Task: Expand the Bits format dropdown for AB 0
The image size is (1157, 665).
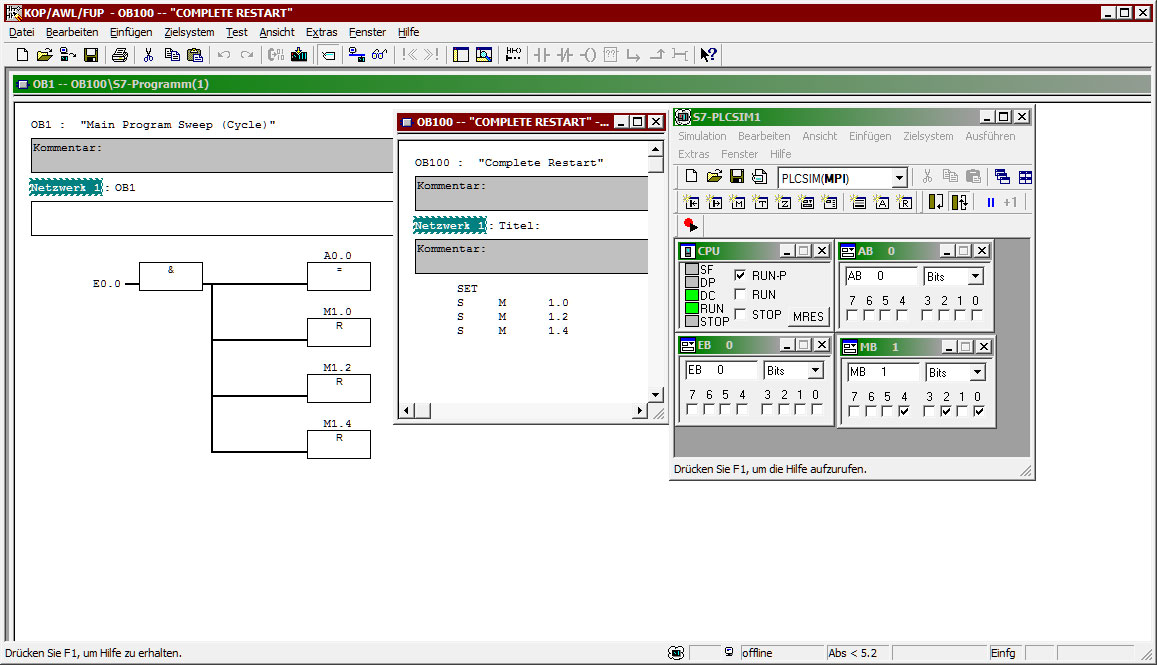Action: [x=975, y=277]
